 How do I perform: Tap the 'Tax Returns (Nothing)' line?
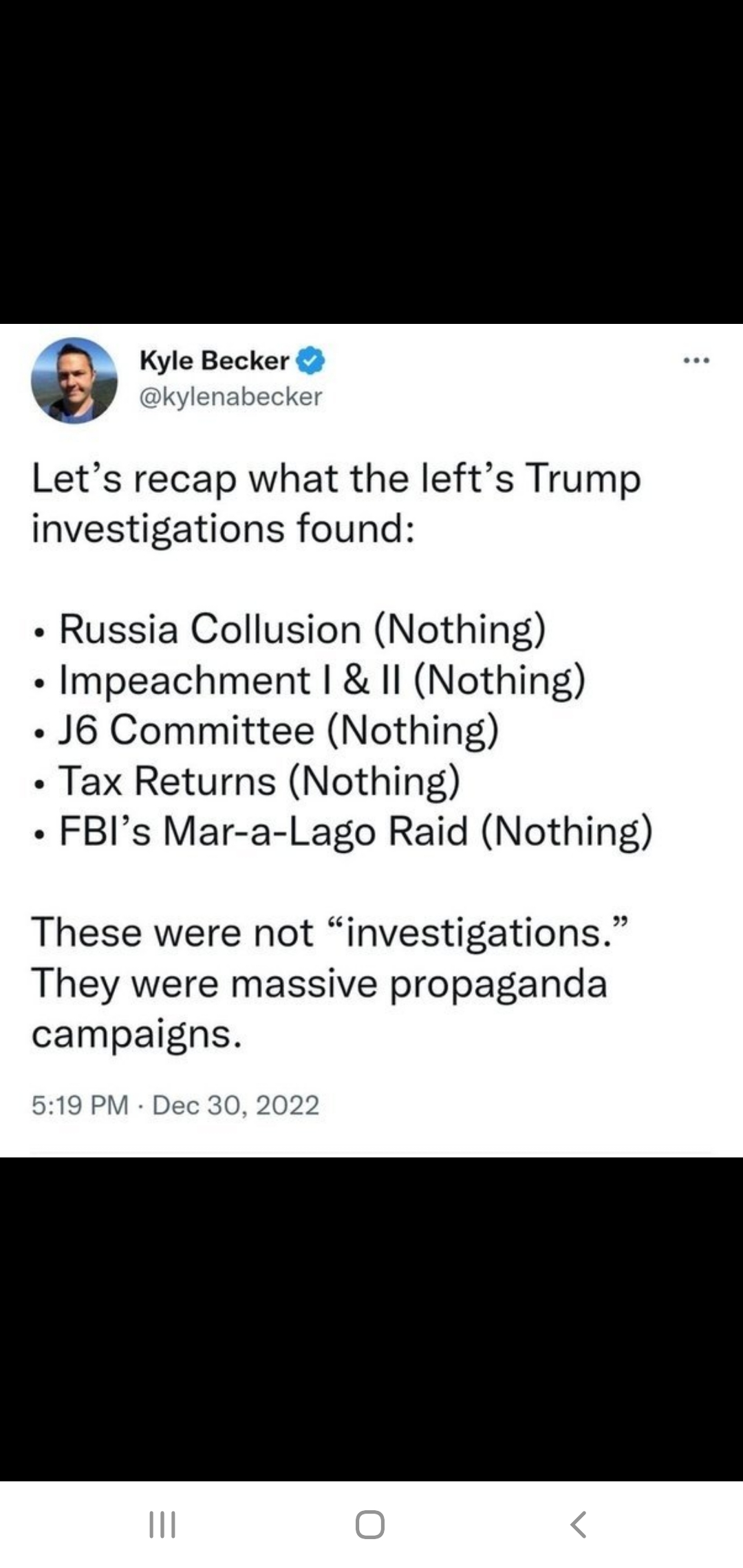259,781
